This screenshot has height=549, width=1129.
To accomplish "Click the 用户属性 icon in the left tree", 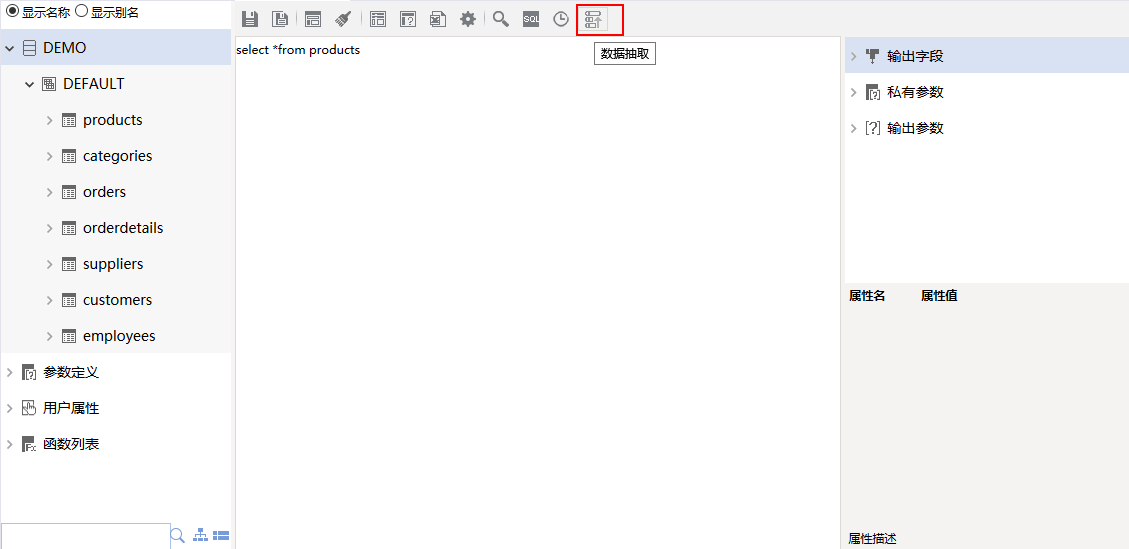I will (x=29, y=409).
